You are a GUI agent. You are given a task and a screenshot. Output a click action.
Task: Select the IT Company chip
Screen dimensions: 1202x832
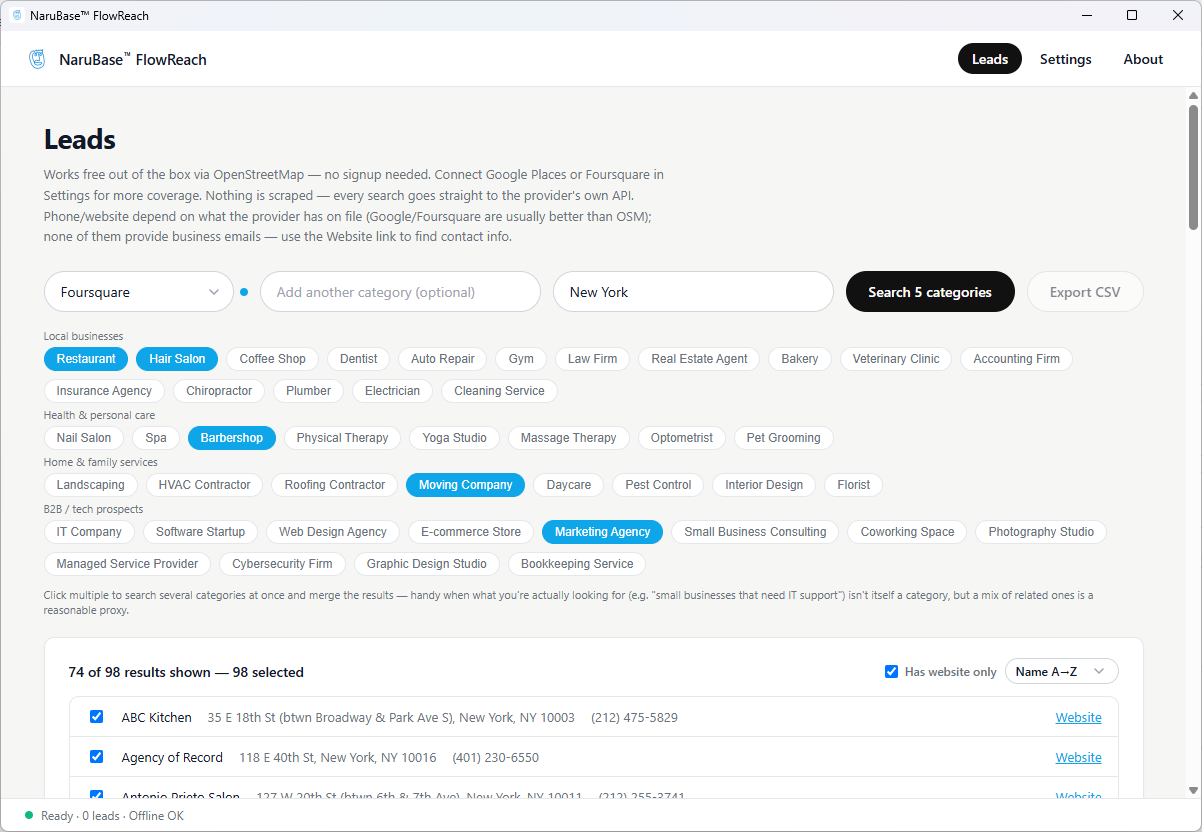[90, 532]
